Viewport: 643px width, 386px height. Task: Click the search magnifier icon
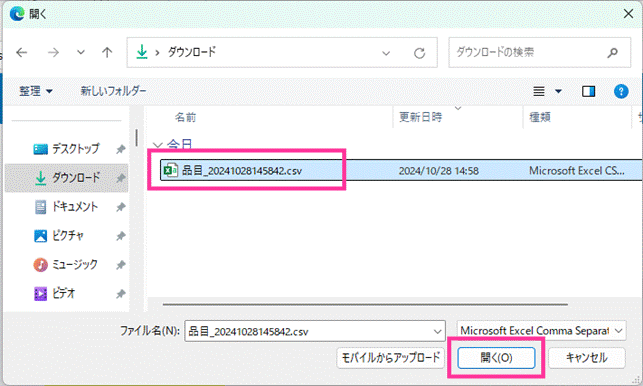pos(613,53)
